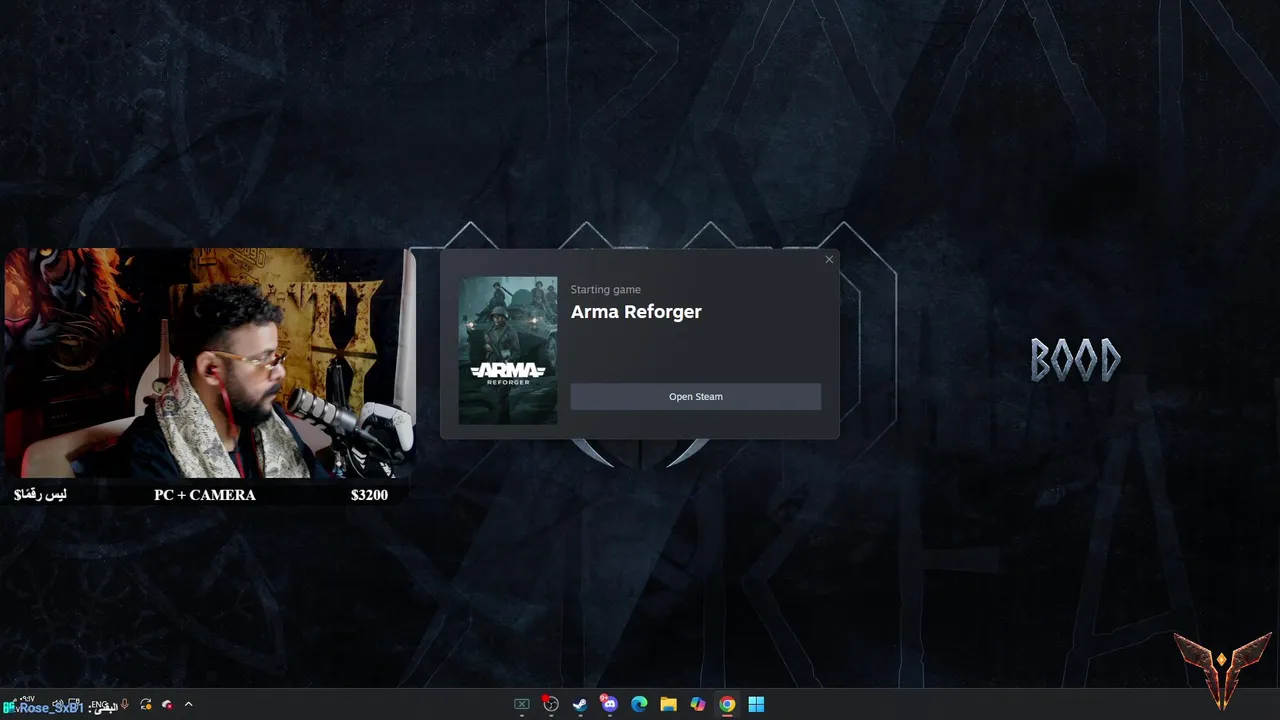
Task: Open OBS Studio from the taskbar
Action: [x=551, y=704]
